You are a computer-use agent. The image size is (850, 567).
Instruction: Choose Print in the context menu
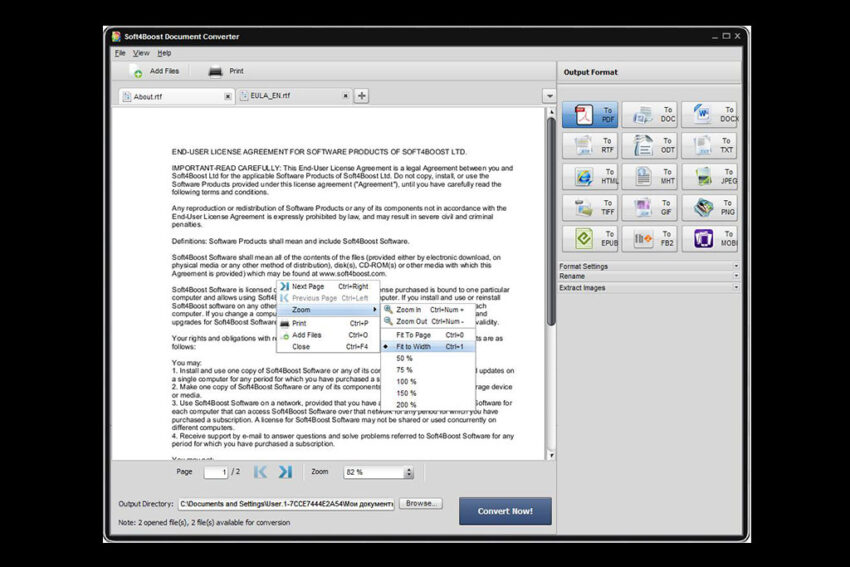click(328, 323)
